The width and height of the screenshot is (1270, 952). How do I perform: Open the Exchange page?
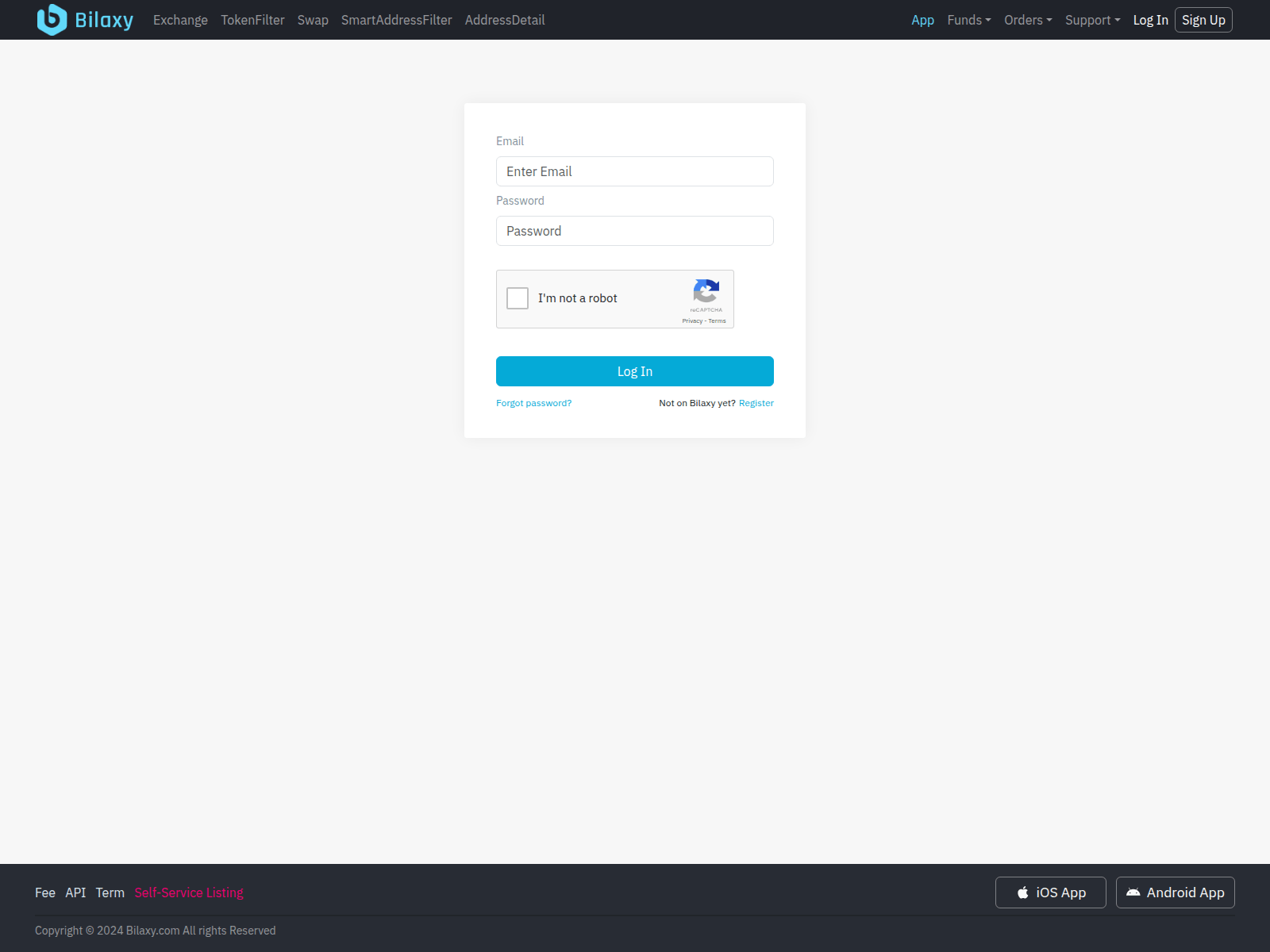[x=180, y=20]
